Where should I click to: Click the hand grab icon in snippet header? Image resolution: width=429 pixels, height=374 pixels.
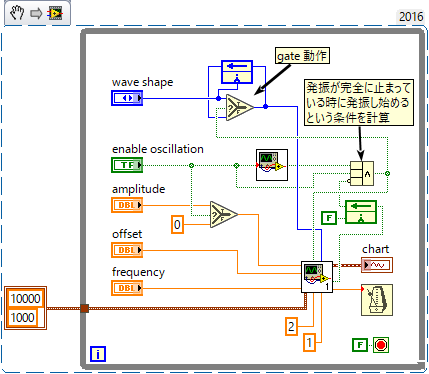coord(17,13)
